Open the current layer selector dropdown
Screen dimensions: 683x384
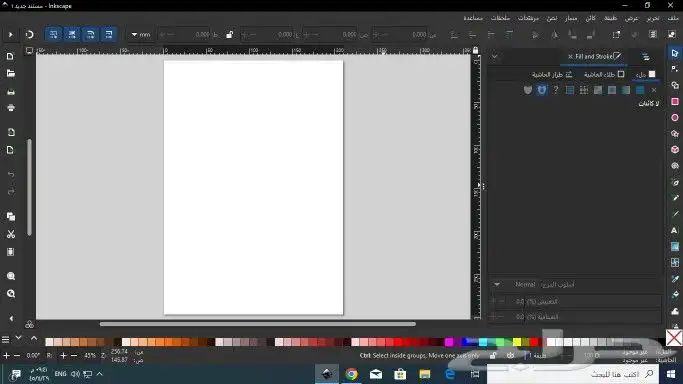pos(537,356)
